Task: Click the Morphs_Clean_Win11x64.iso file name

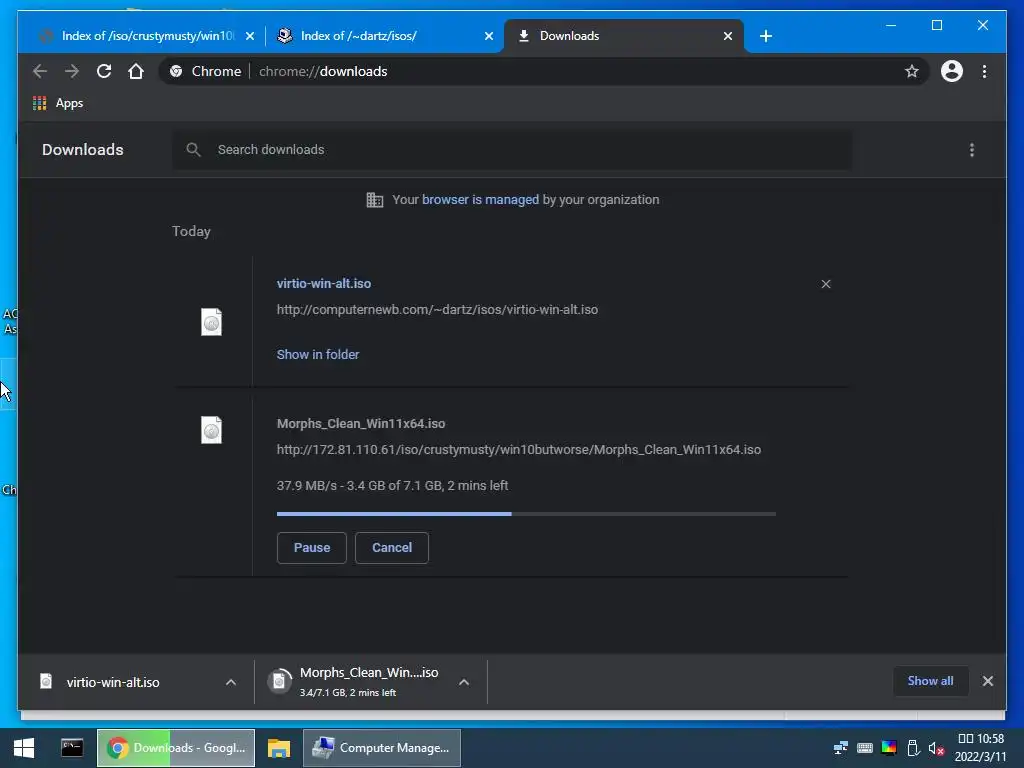Action: point(360,423)
